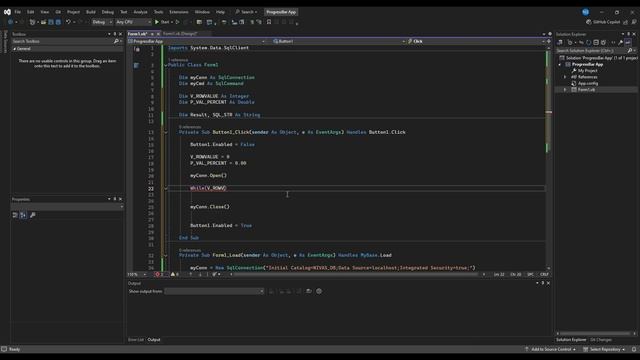Click the Output panel toggle word wrap icon

coord(309,291)
